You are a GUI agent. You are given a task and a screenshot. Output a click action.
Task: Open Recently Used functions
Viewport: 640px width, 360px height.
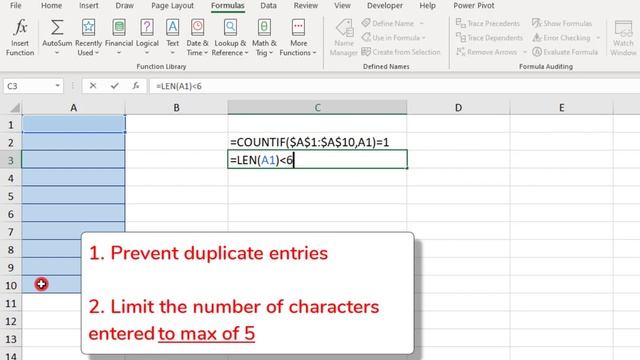[x=88, y=38]
